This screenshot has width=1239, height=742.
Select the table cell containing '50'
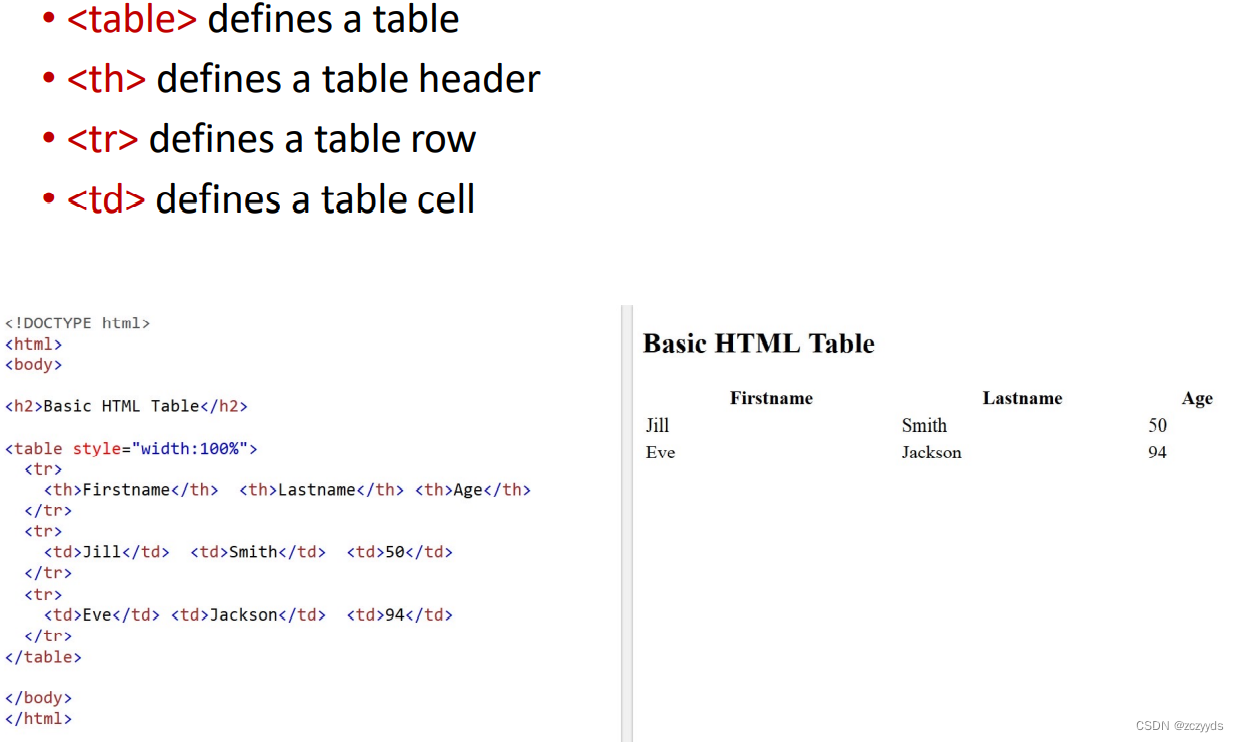(1157, 425)
